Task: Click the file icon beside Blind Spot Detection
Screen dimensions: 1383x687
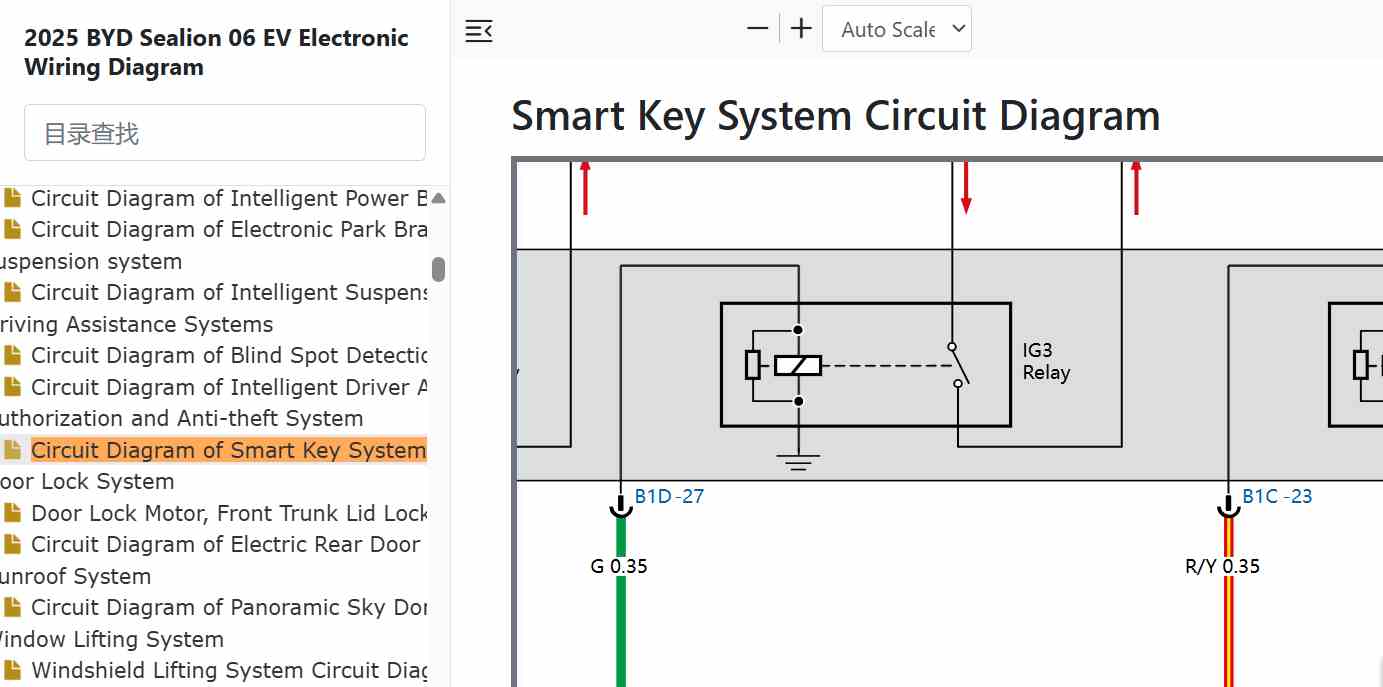Action: point(12,355)
